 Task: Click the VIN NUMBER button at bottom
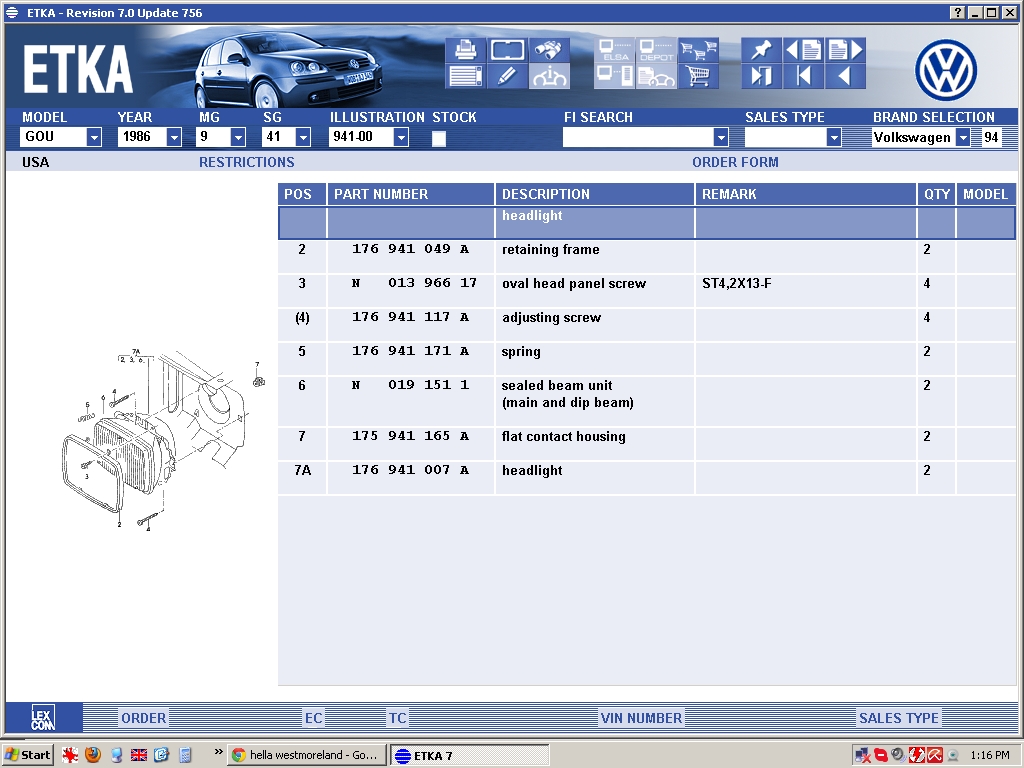coord(641,718)
